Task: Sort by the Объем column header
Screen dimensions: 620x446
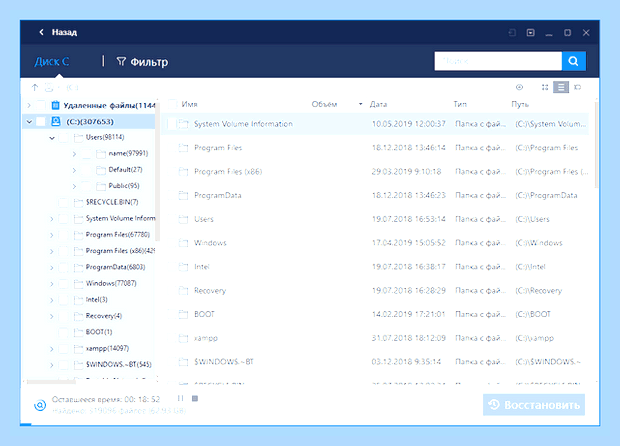Action: click(x=324, y=104)
